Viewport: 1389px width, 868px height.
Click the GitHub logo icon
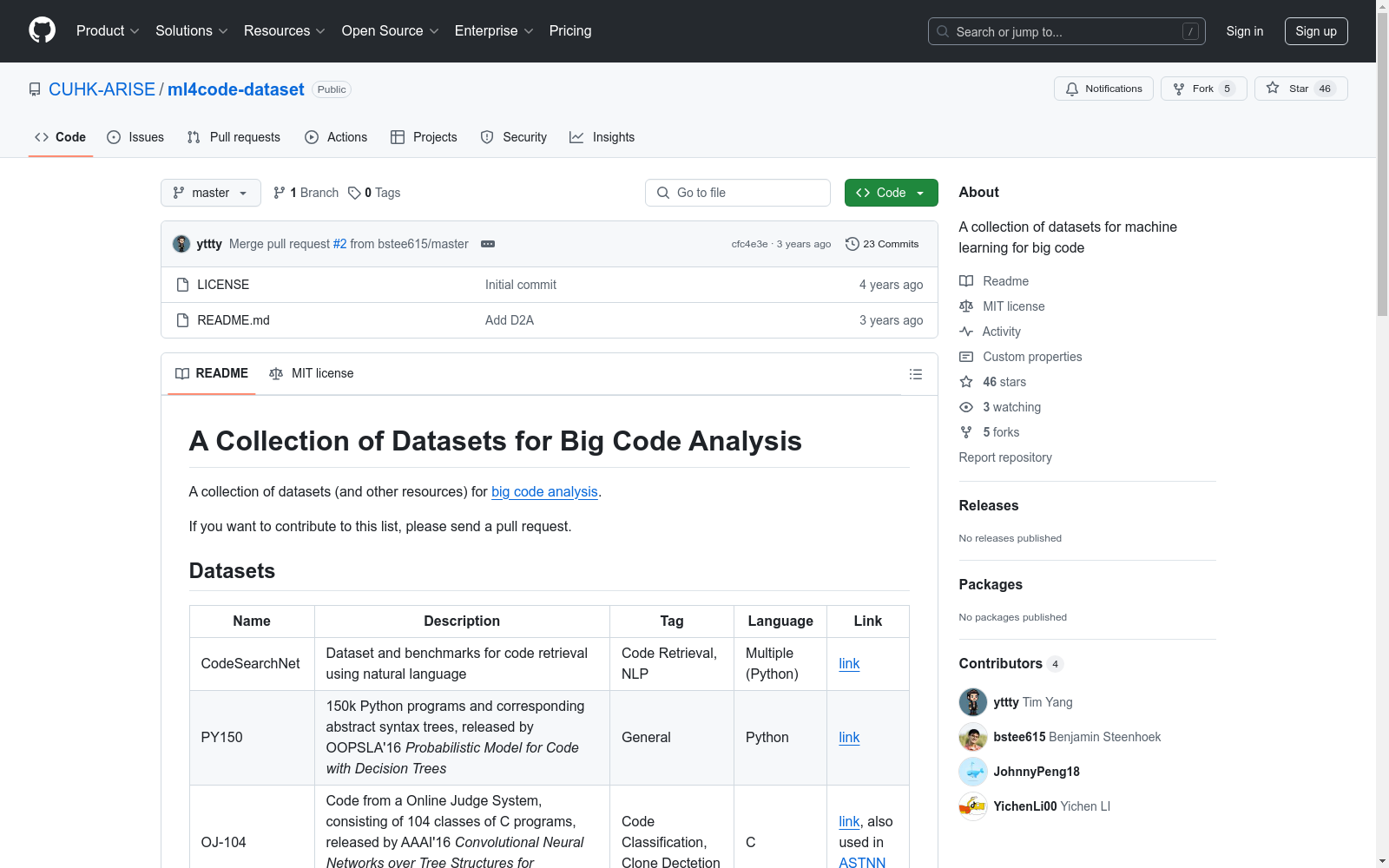[x=42, y=30]
